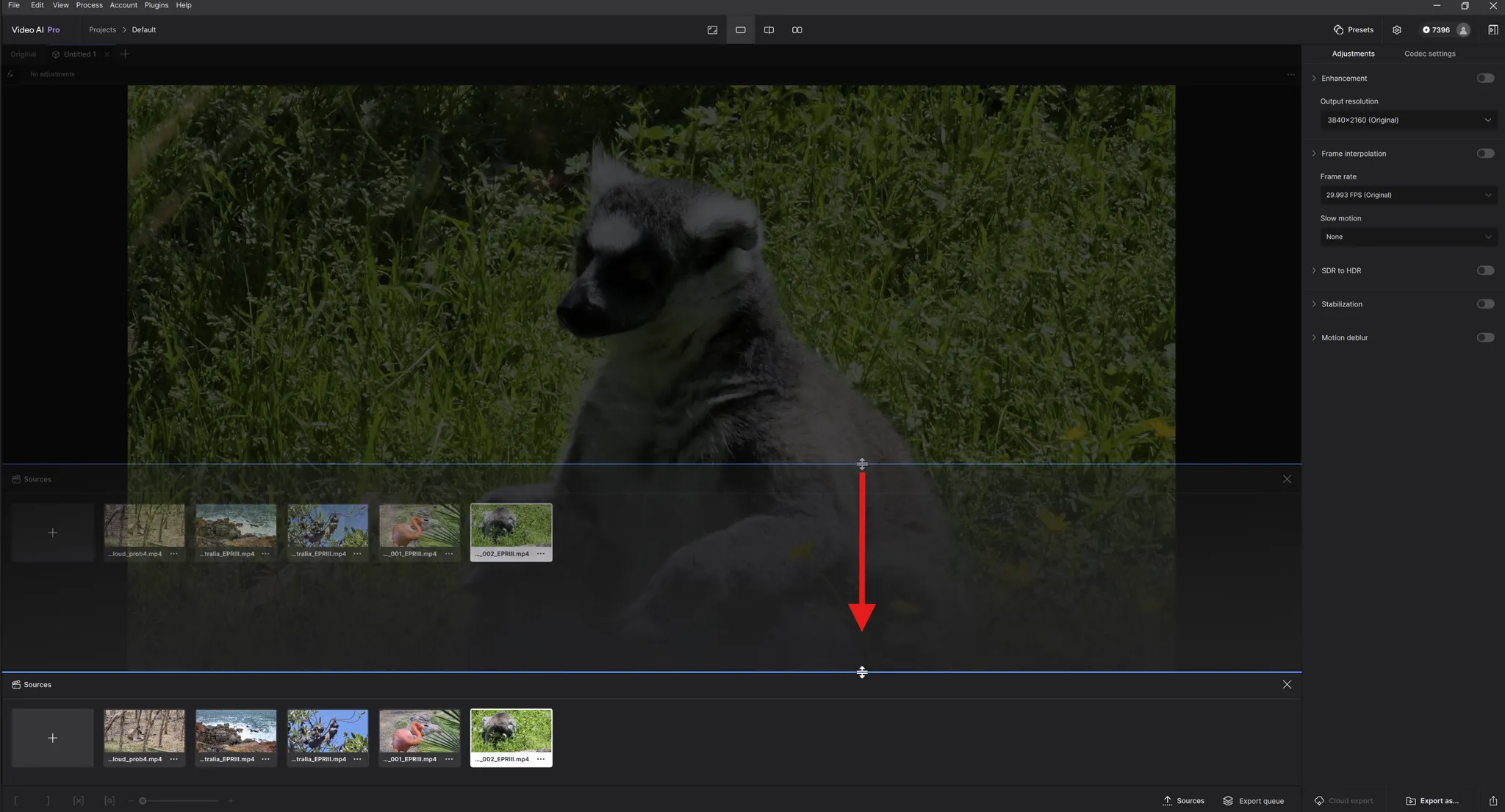
Task: Switch to the Codec settings tab
Action: click(x=1429, y=54)
